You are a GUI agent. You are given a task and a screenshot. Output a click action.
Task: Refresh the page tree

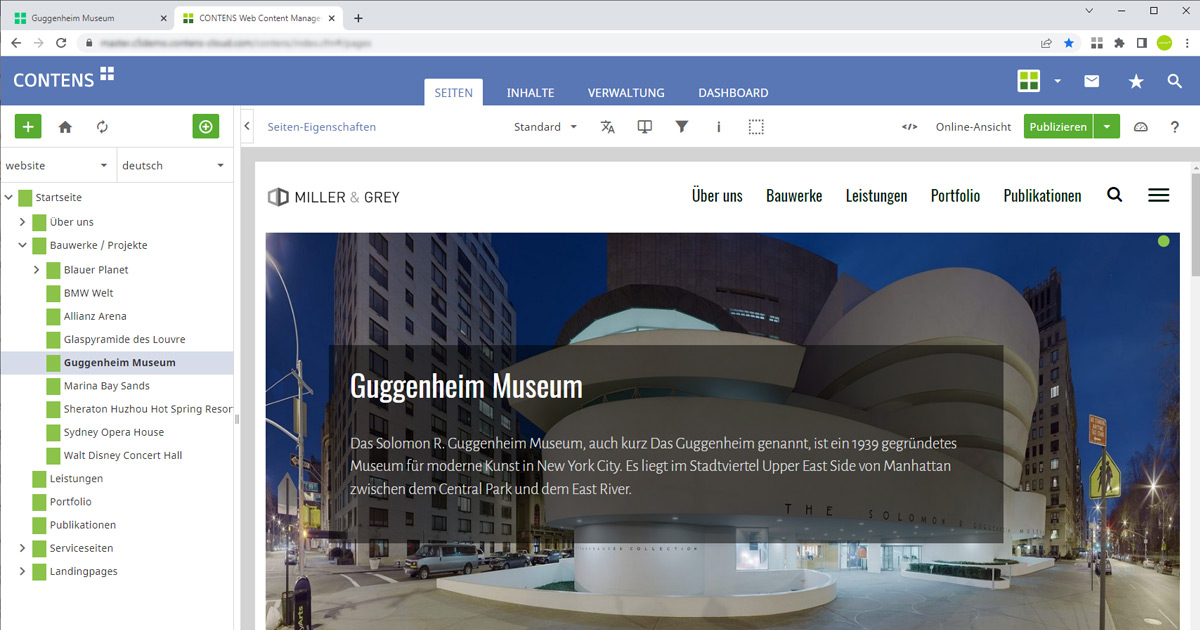pyautogui.click(x=102, y=127)
